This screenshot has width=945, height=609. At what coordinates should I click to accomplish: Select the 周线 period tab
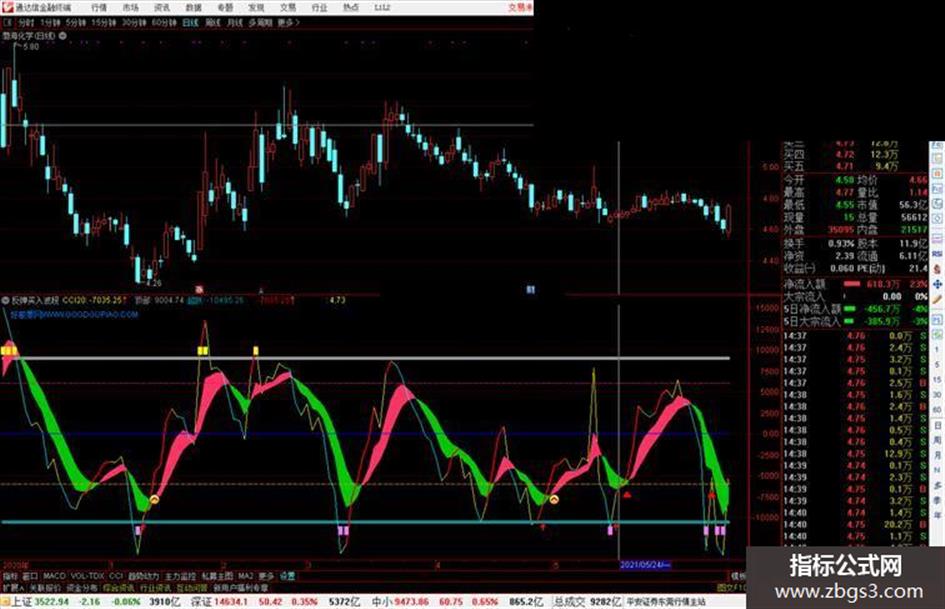[x=213, y=23]
